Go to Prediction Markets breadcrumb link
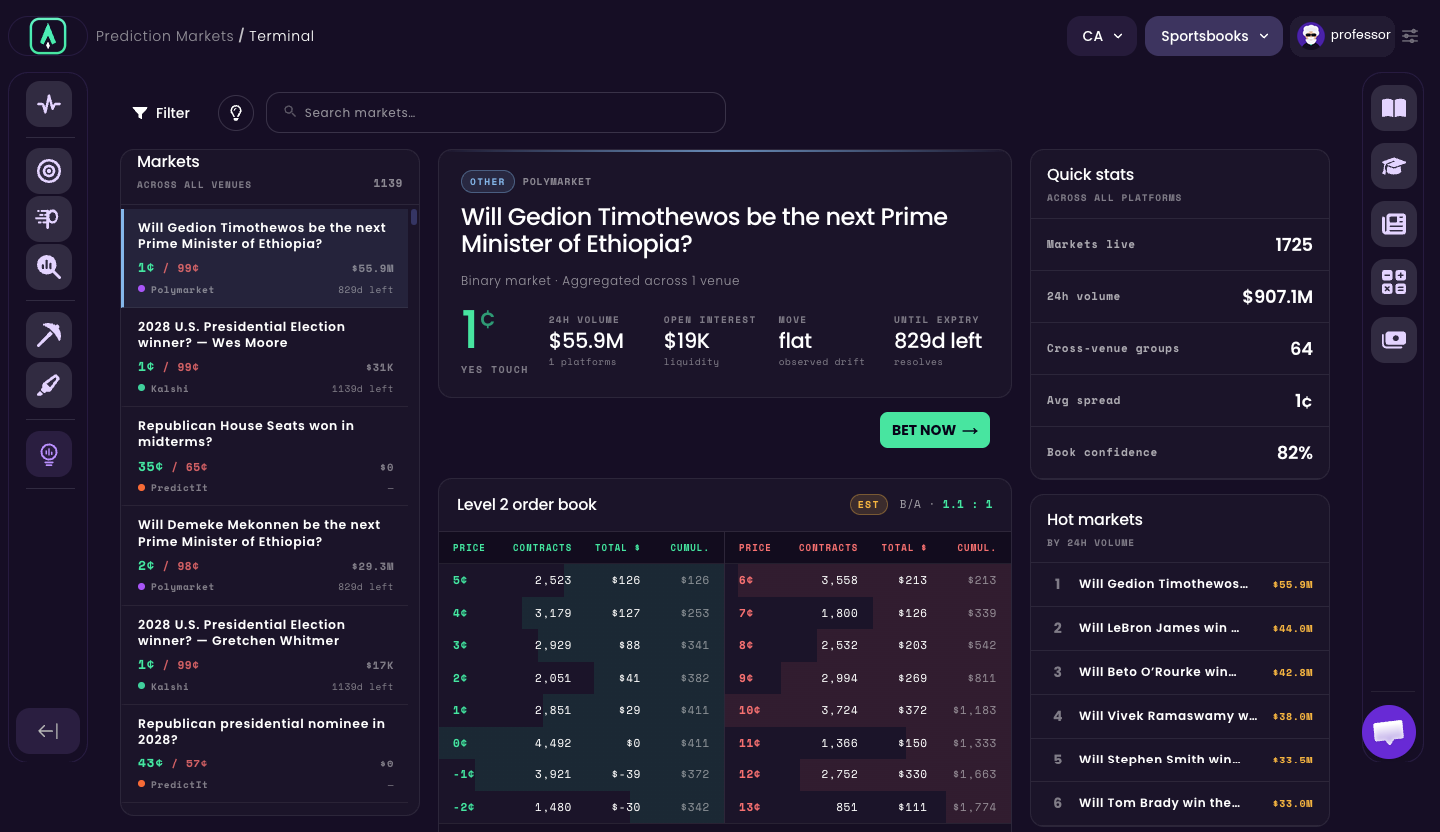The height and width of the screenshot is (832, 1440). pyautogui.click(x=165, y=36)
